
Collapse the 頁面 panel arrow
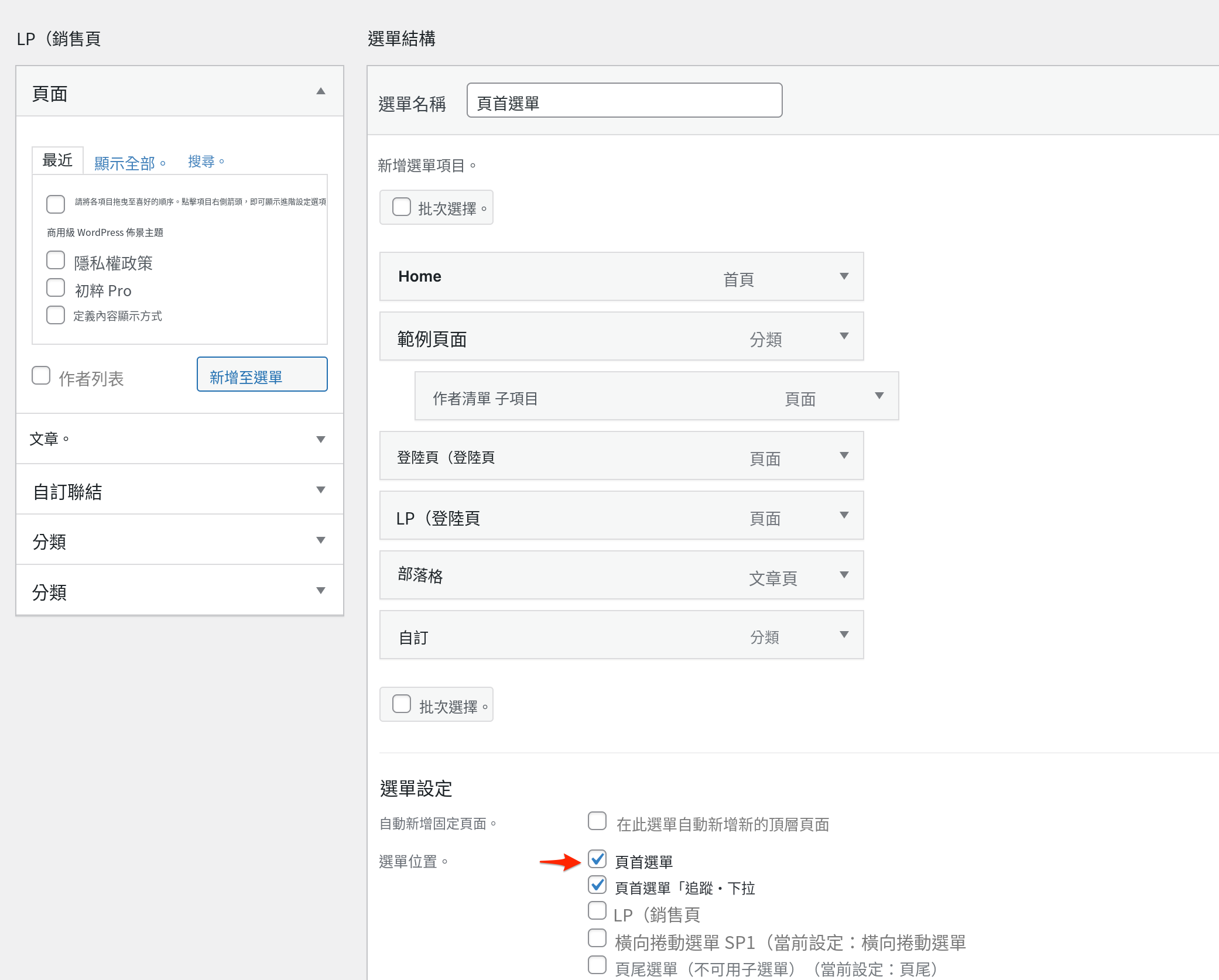click(320, 91)
